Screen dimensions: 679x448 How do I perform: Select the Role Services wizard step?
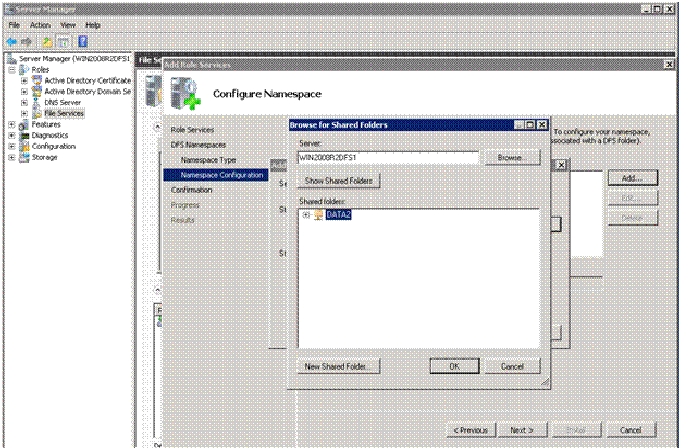(192, 130)
